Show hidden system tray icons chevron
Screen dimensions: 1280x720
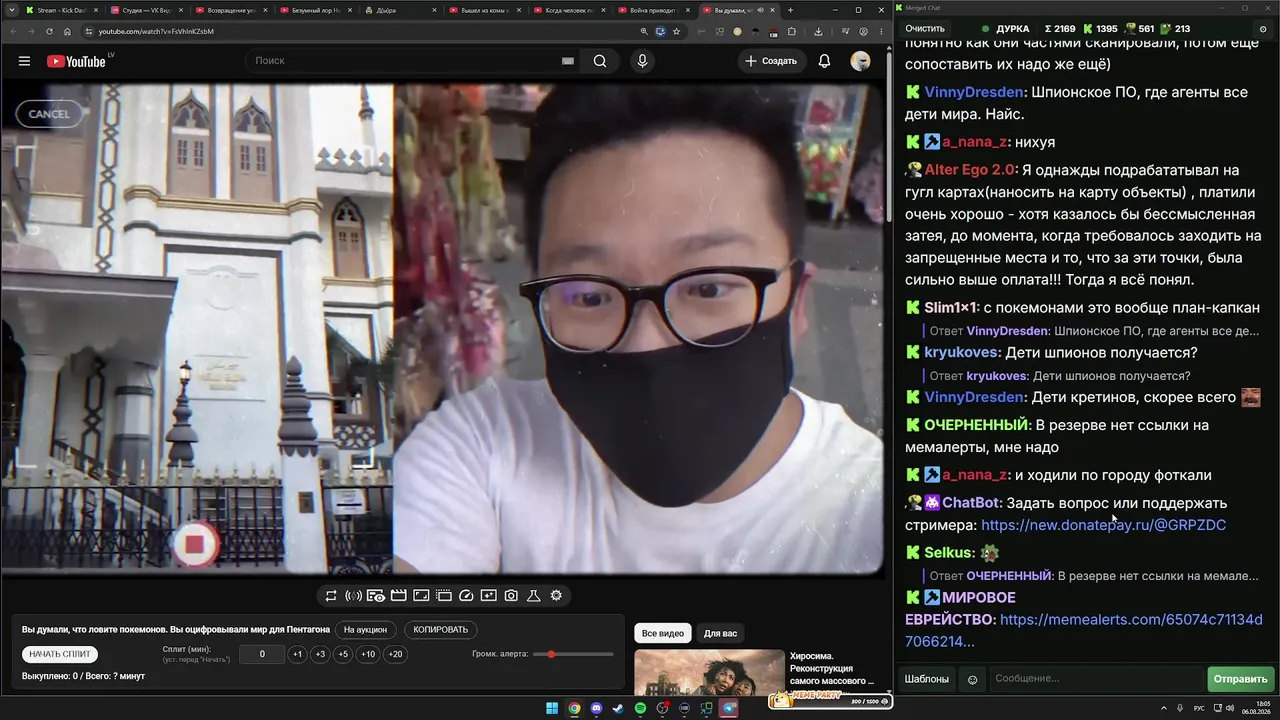coord(1165,708)
